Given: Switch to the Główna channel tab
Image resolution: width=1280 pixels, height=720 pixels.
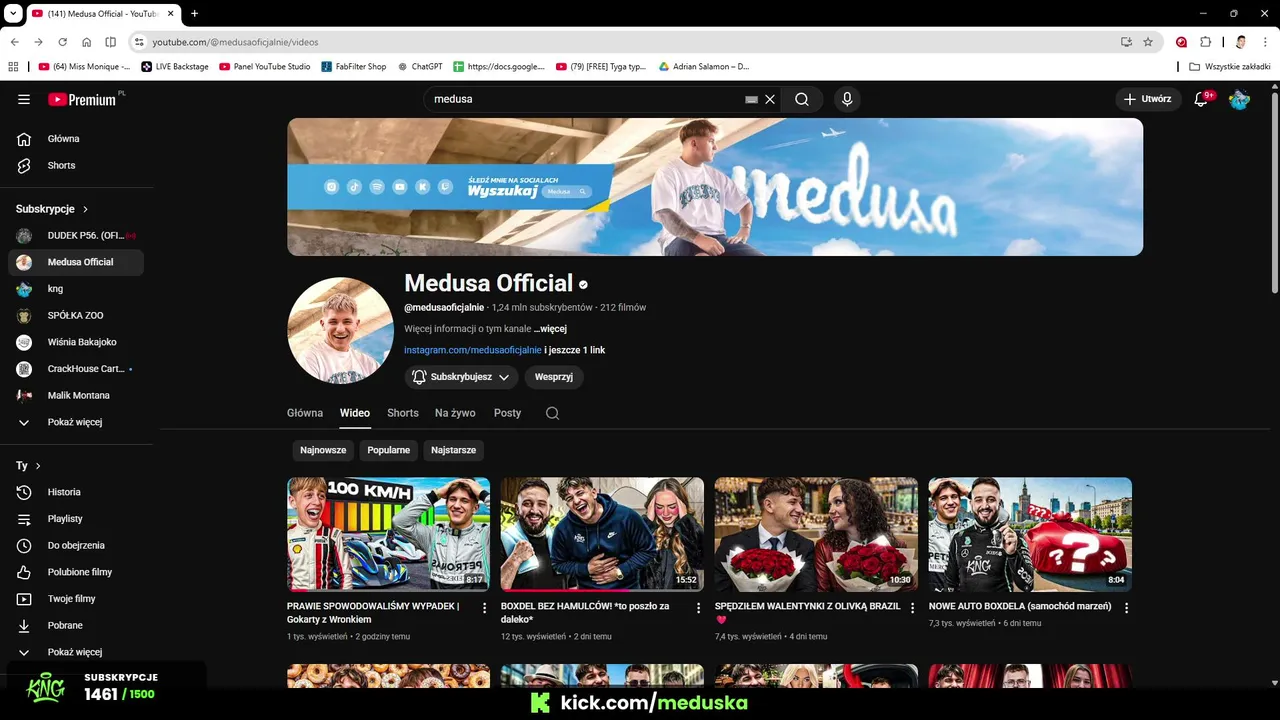Looking at the screenshot, I should (305, 413).
